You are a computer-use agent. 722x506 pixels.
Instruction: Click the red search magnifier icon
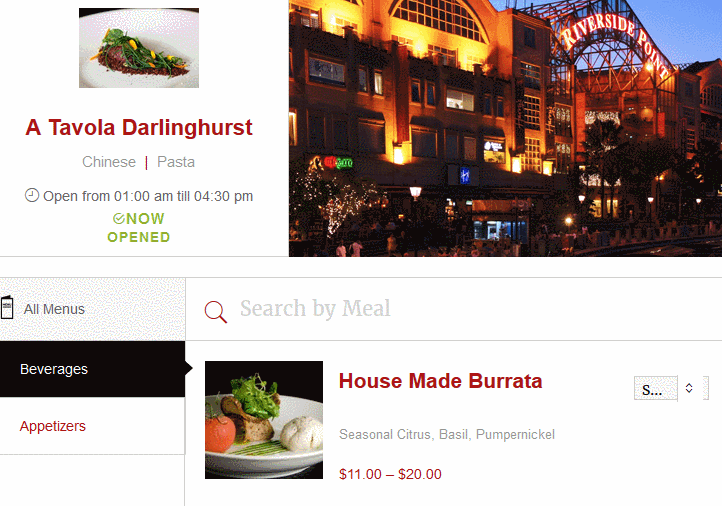pos(215,312)
